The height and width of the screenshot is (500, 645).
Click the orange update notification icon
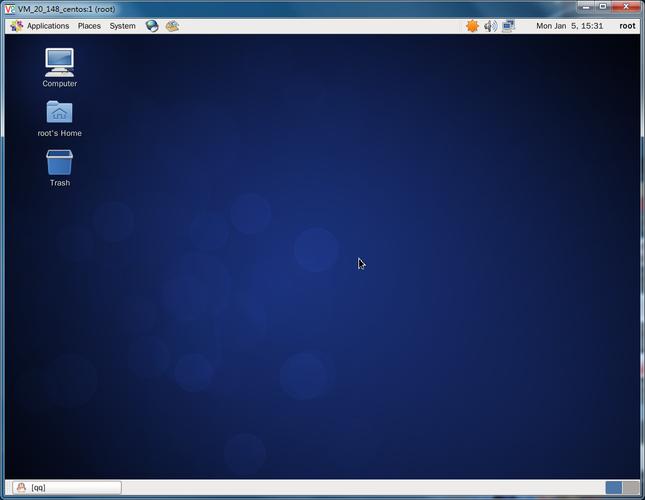pyautogui.click(x=472, y=26)
